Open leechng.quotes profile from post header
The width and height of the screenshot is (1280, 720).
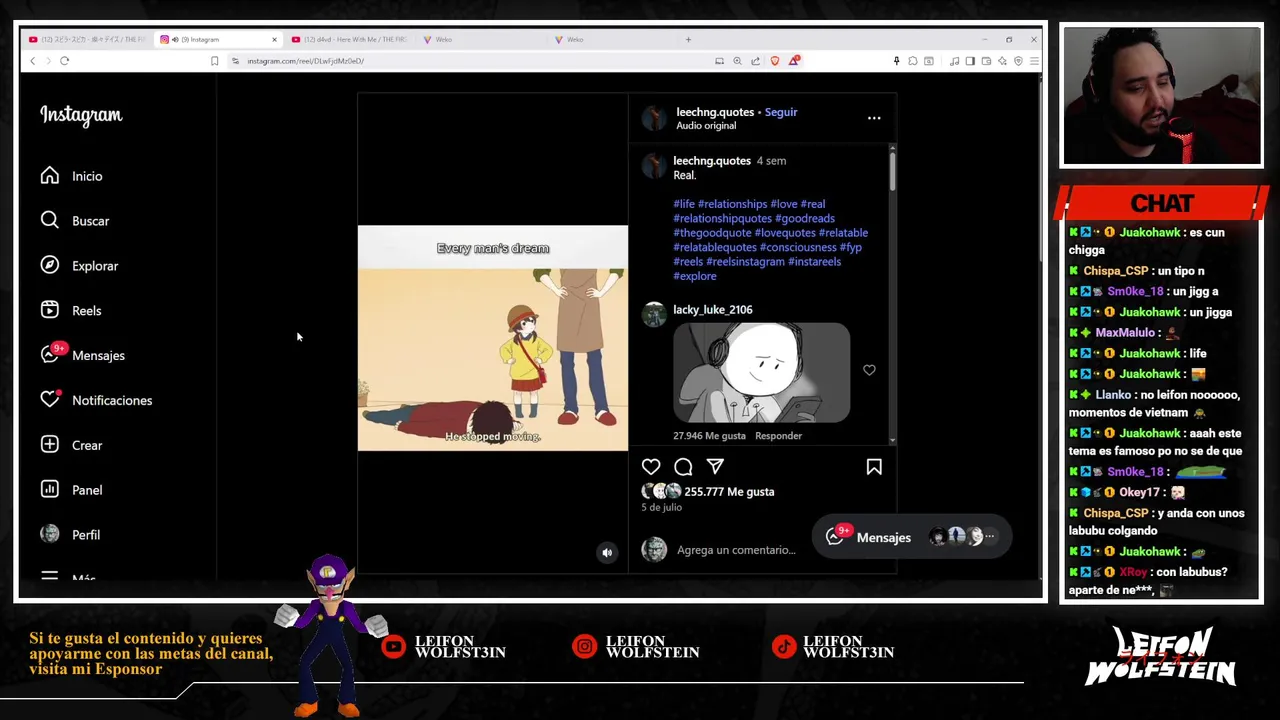coord(715,112)
